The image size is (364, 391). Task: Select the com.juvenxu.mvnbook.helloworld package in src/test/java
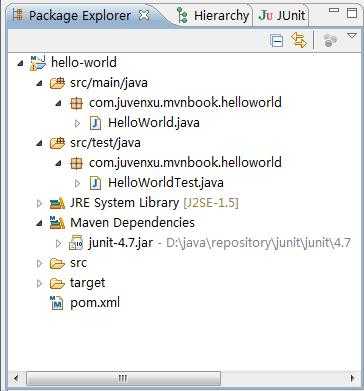(185, 162)
